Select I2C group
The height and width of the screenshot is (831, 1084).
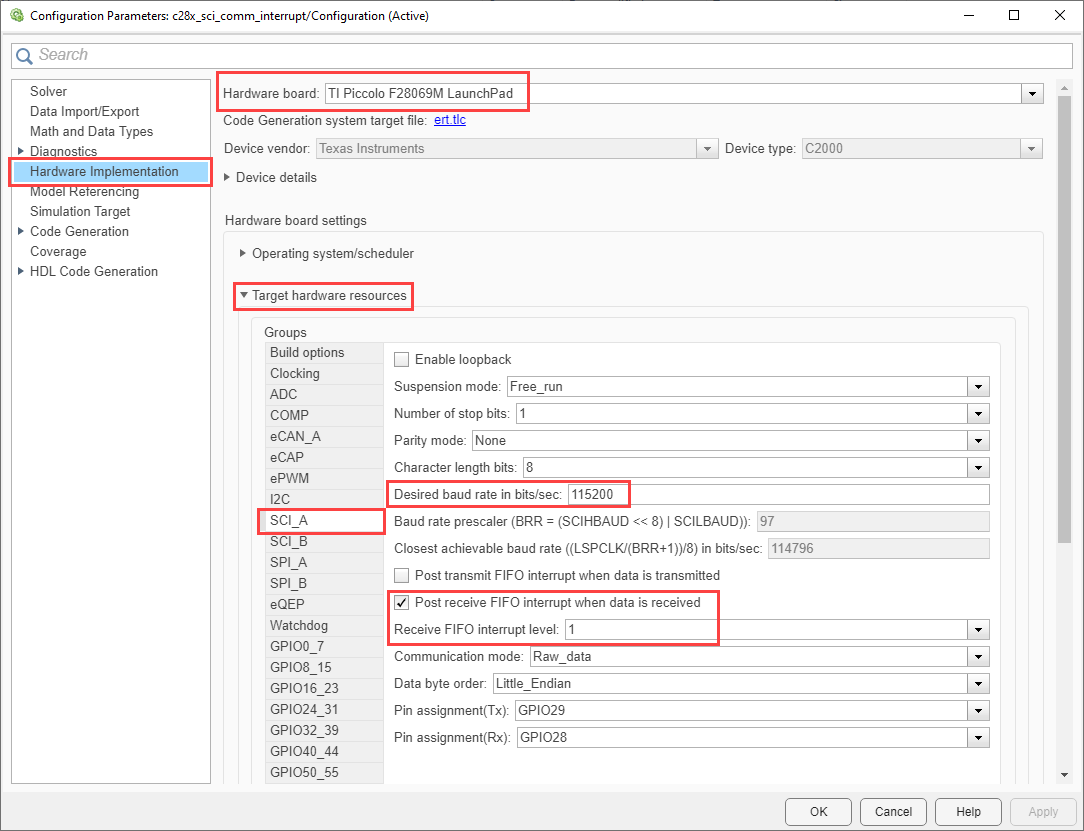click(324, 499)
